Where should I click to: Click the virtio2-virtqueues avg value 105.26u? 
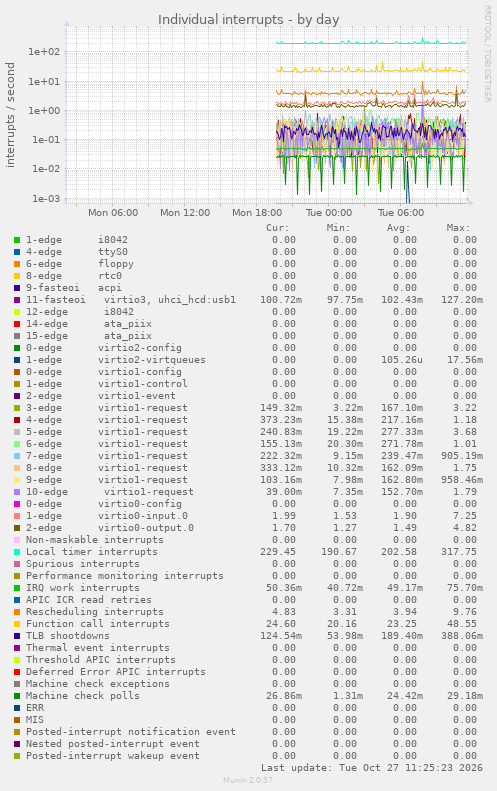(402, 360)
